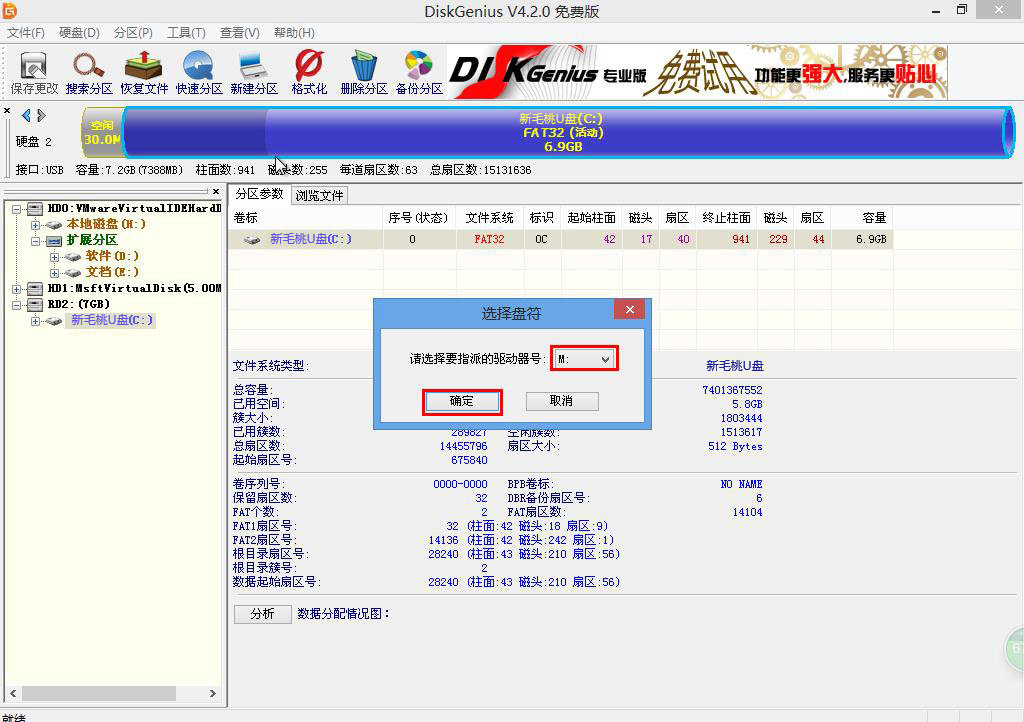This screenshot has height=722, width=1024.
Task: Click the drive icon in the partition table row
Action: (x=252, y=240)
